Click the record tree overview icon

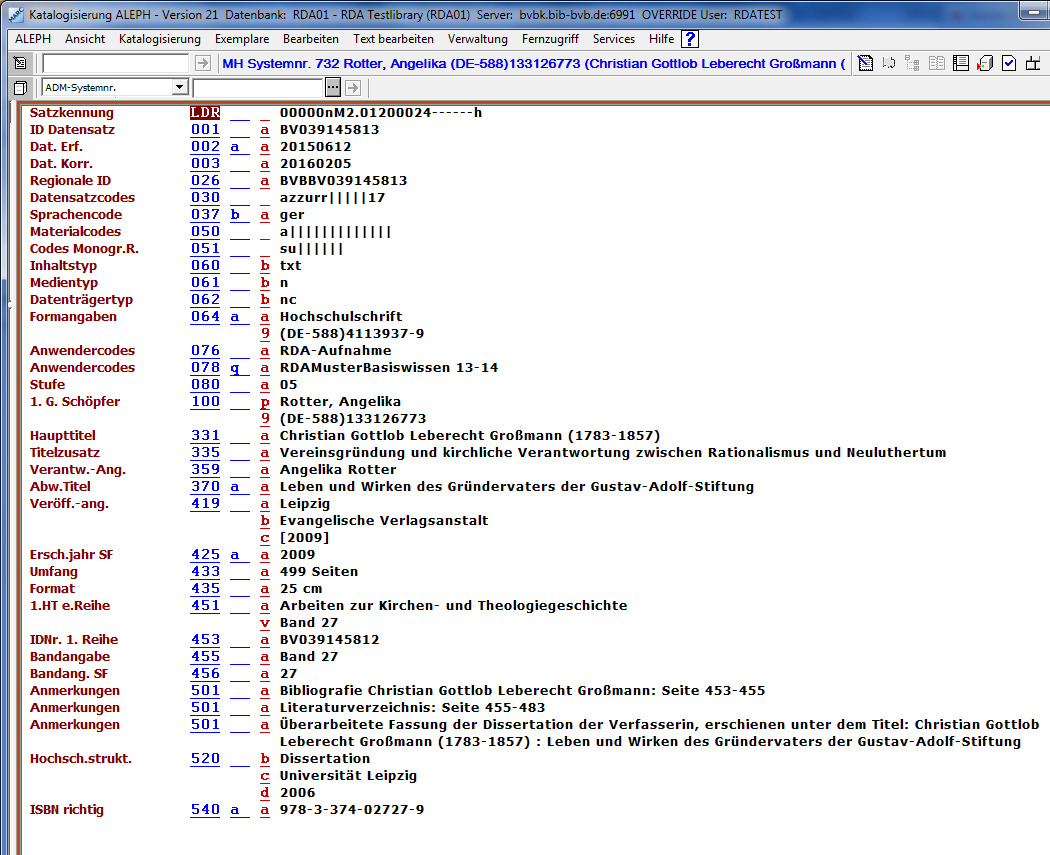[x=912, y=63]
